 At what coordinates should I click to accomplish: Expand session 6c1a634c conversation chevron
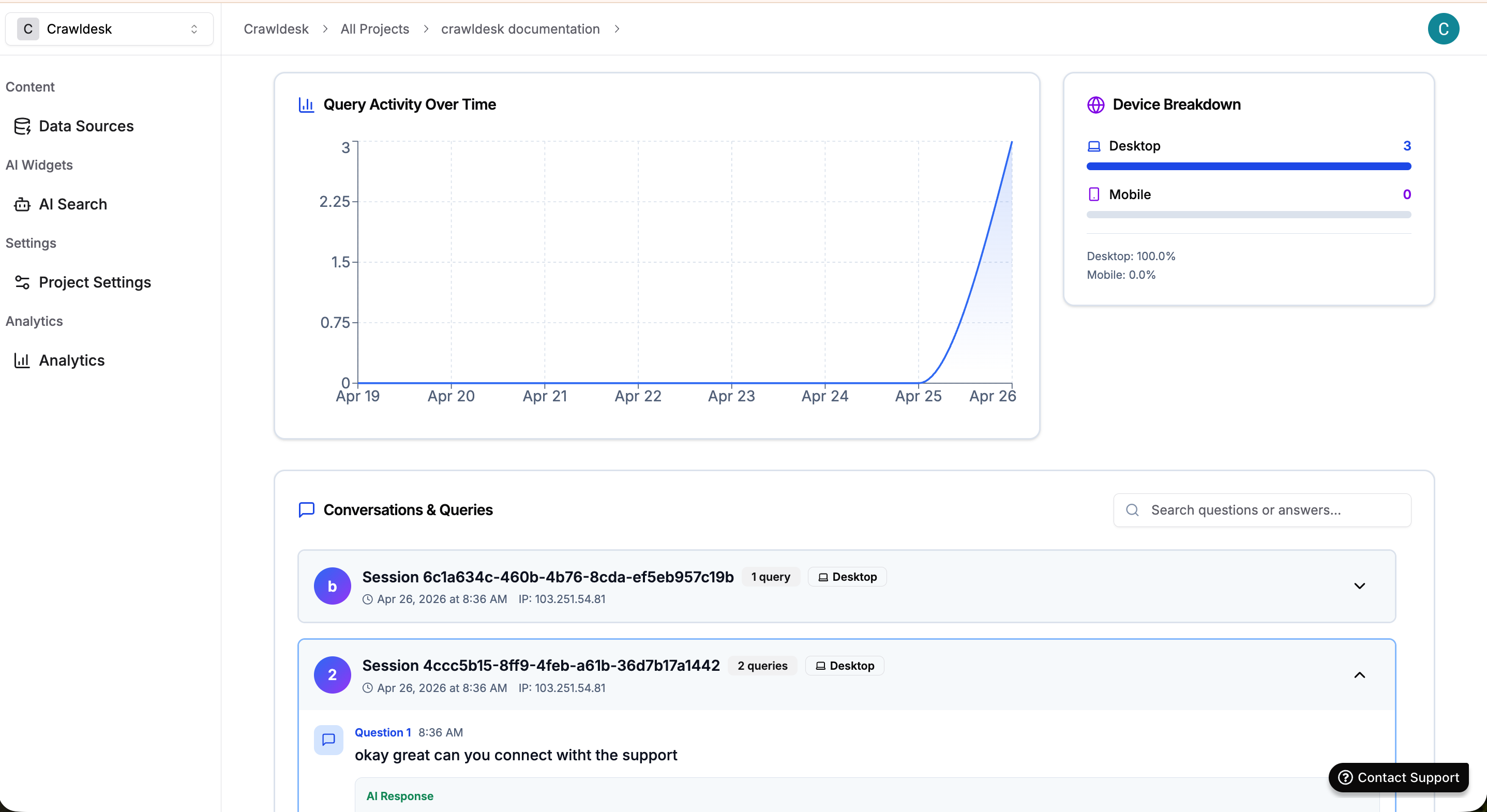click(1359, 586)
